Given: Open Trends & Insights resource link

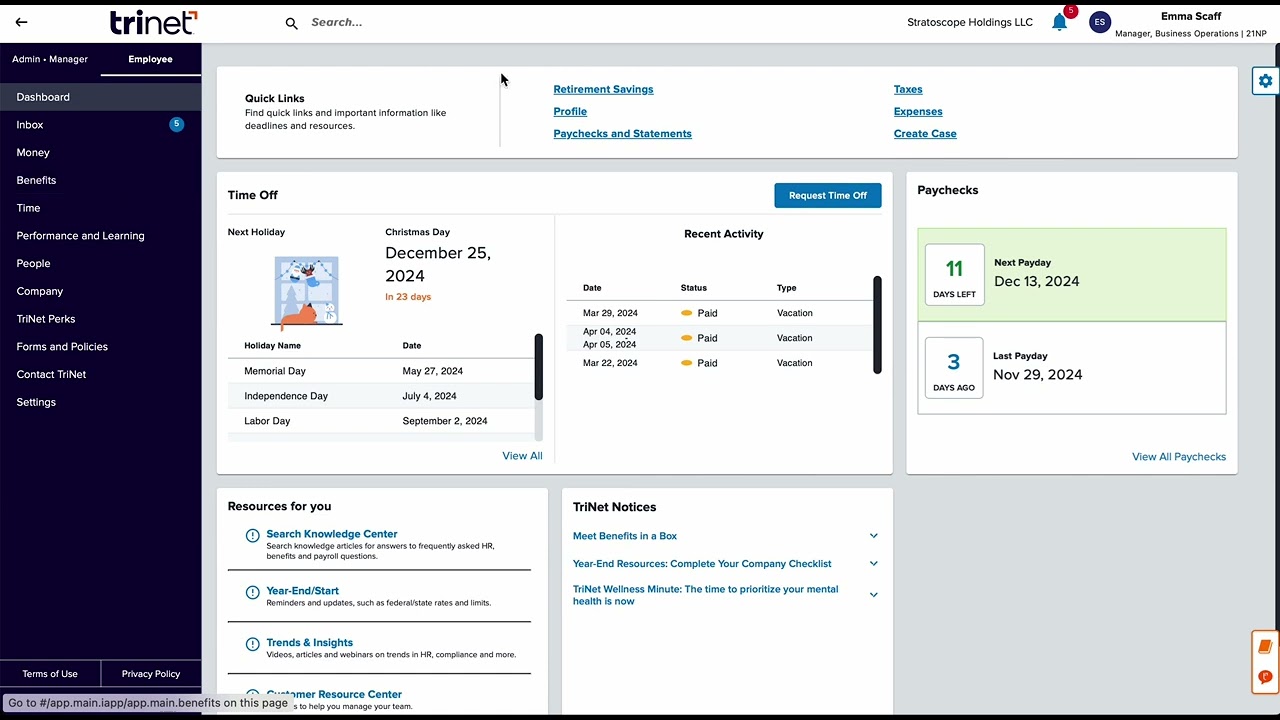Looking at the screenshot, I should click(x=309, y=643).
